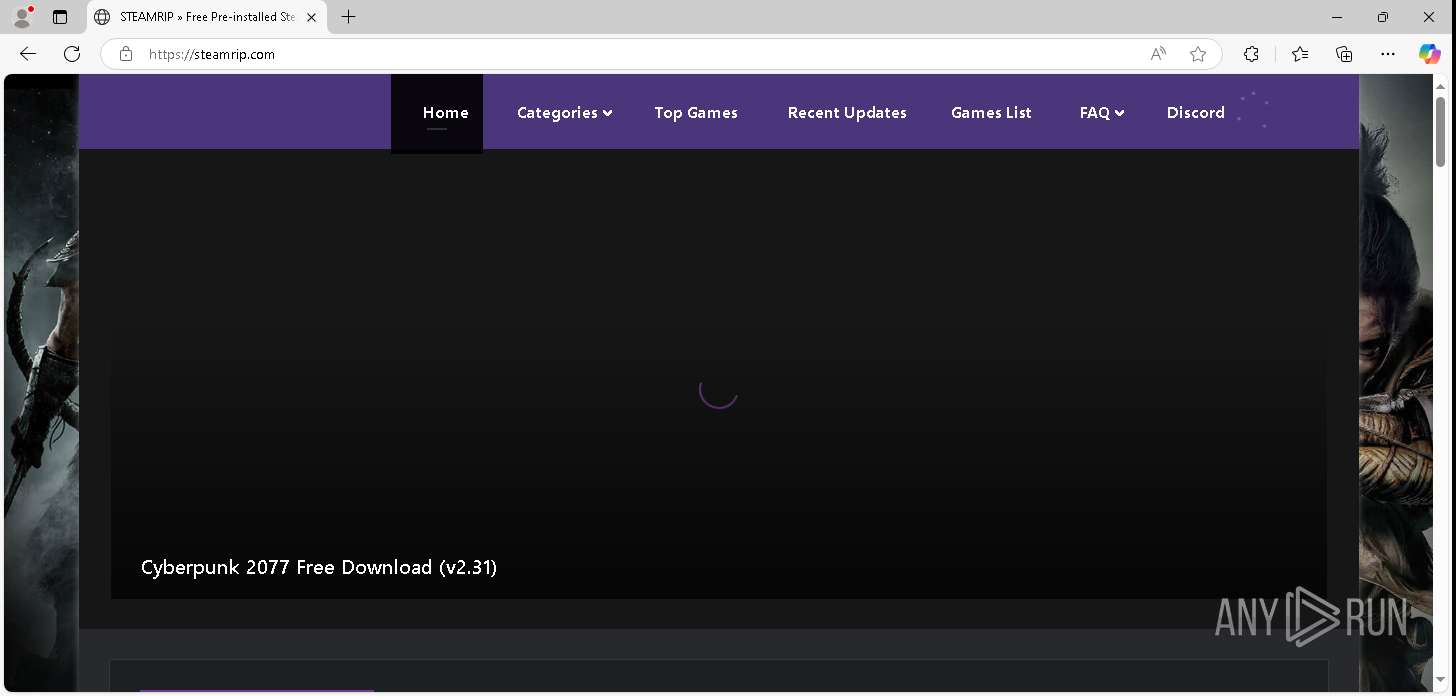Open Settings and more ellipsis menu
Viewport: 1456px width, 696px height.
1387,54
